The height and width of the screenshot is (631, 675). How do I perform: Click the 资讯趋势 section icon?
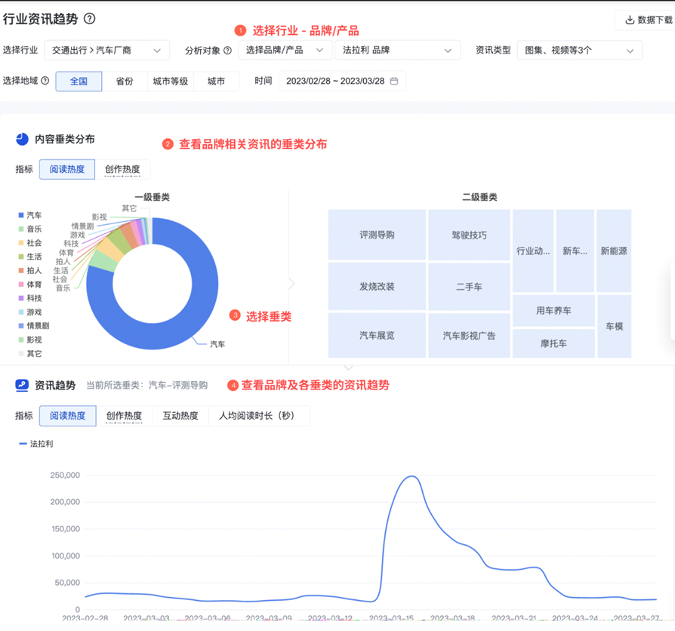[x=22, y=385]
